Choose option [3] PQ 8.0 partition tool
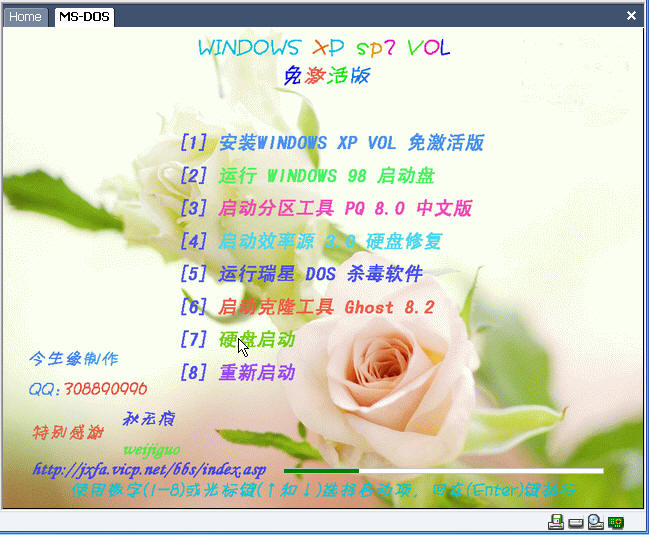 click(x=326, y=208)
